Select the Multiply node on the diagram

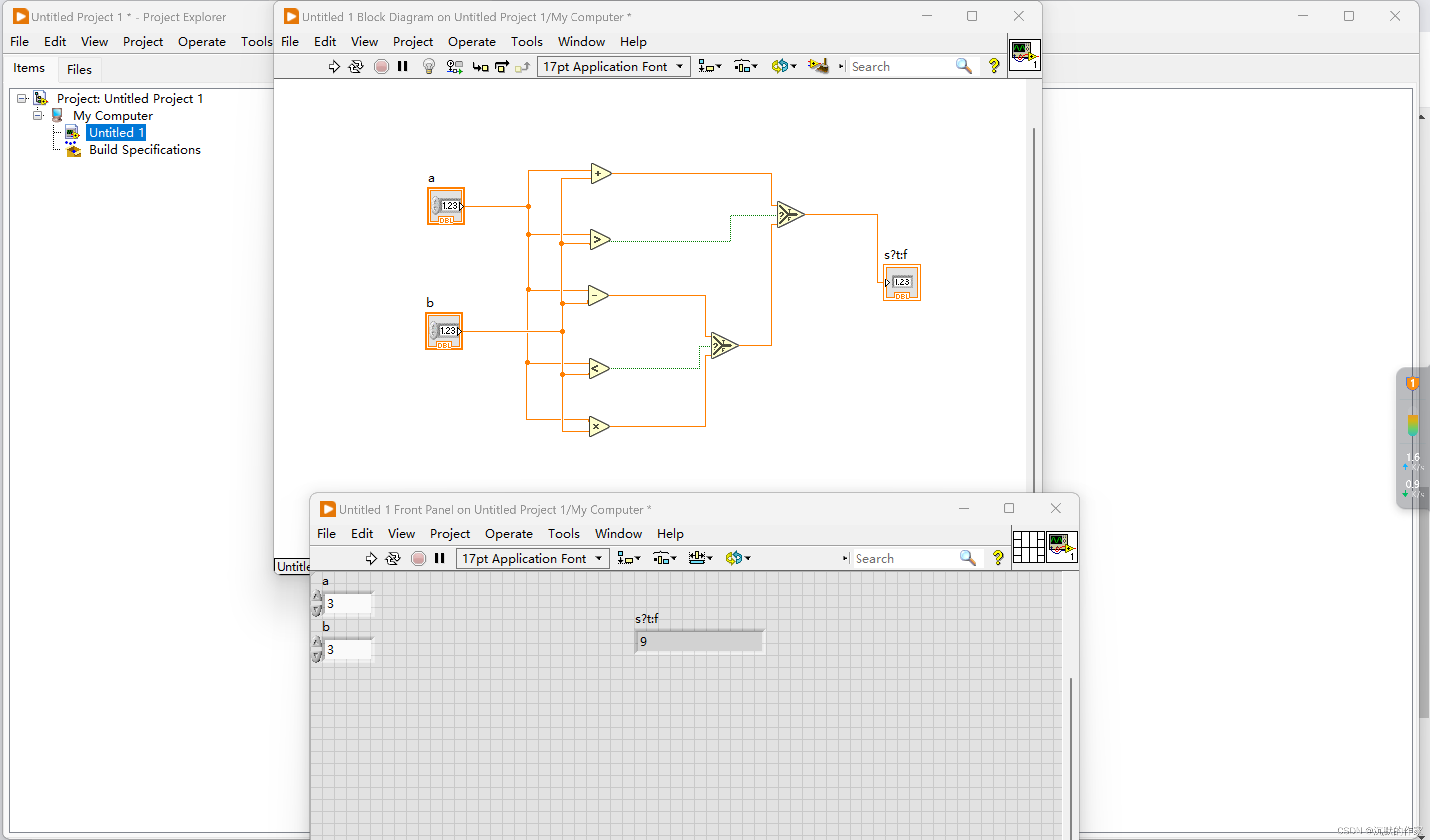(598, 426)
